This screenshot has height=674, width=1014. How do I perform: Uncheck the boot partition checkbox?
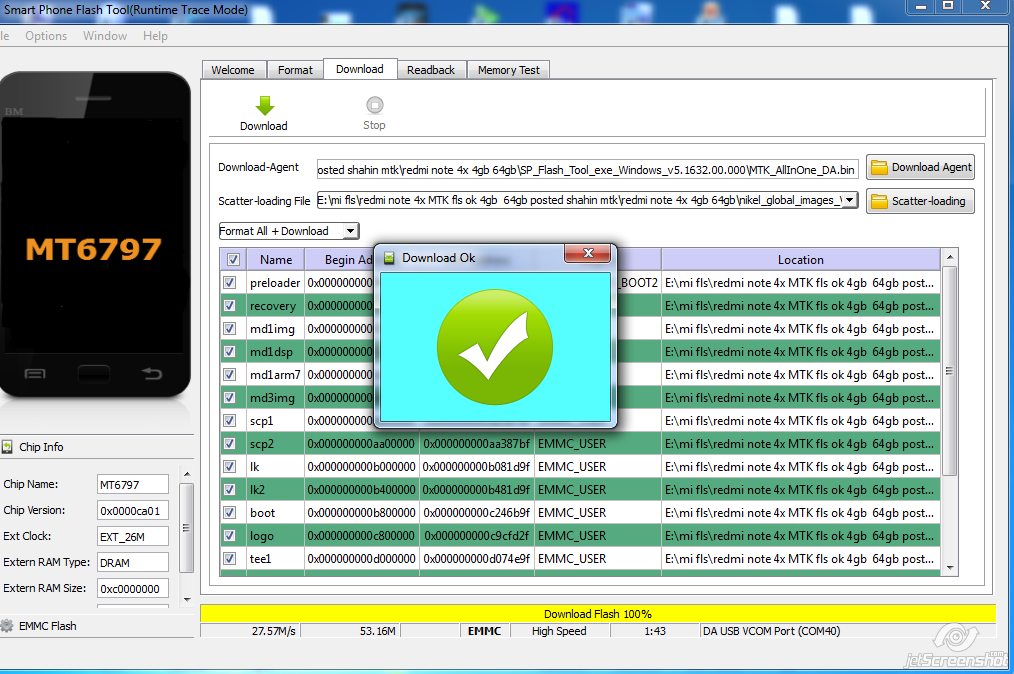(230, 512)
